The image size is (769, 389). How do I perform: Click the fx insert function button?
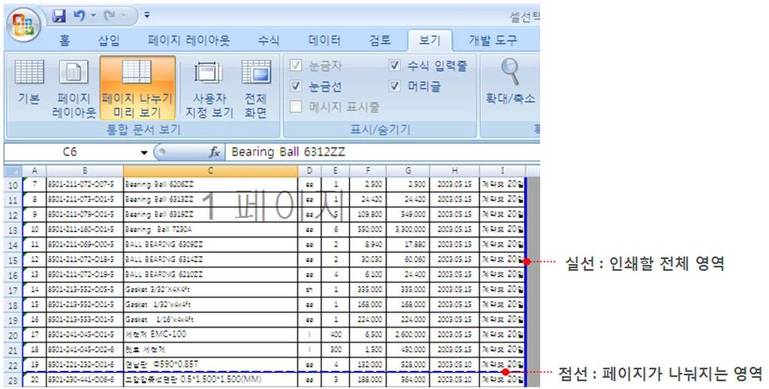pos(214,152)
